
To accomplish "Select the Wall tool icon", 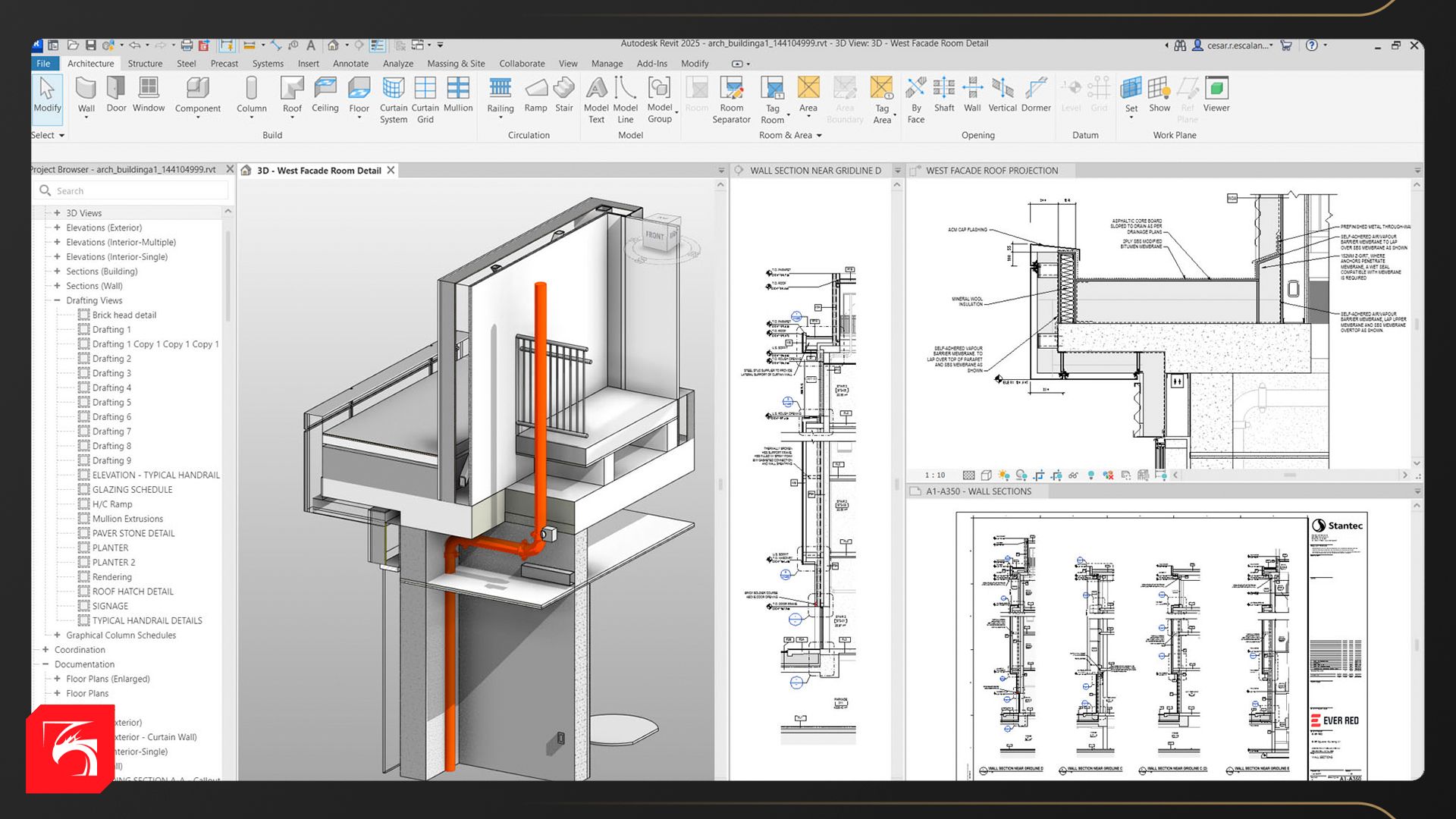I will point(86,89).
